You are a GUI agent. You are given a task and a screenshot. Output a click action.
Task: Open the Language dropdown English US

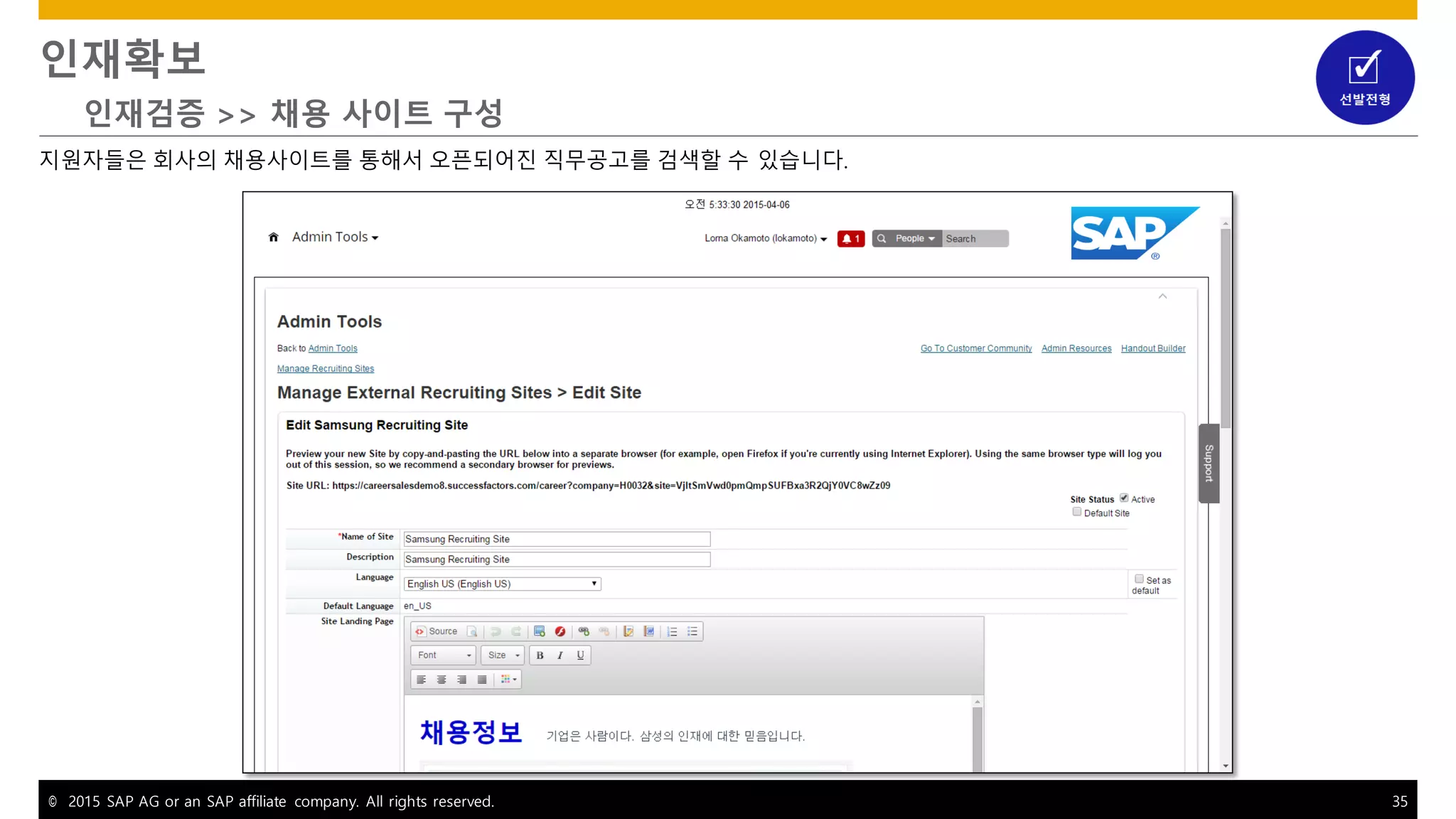click(502, 584)
